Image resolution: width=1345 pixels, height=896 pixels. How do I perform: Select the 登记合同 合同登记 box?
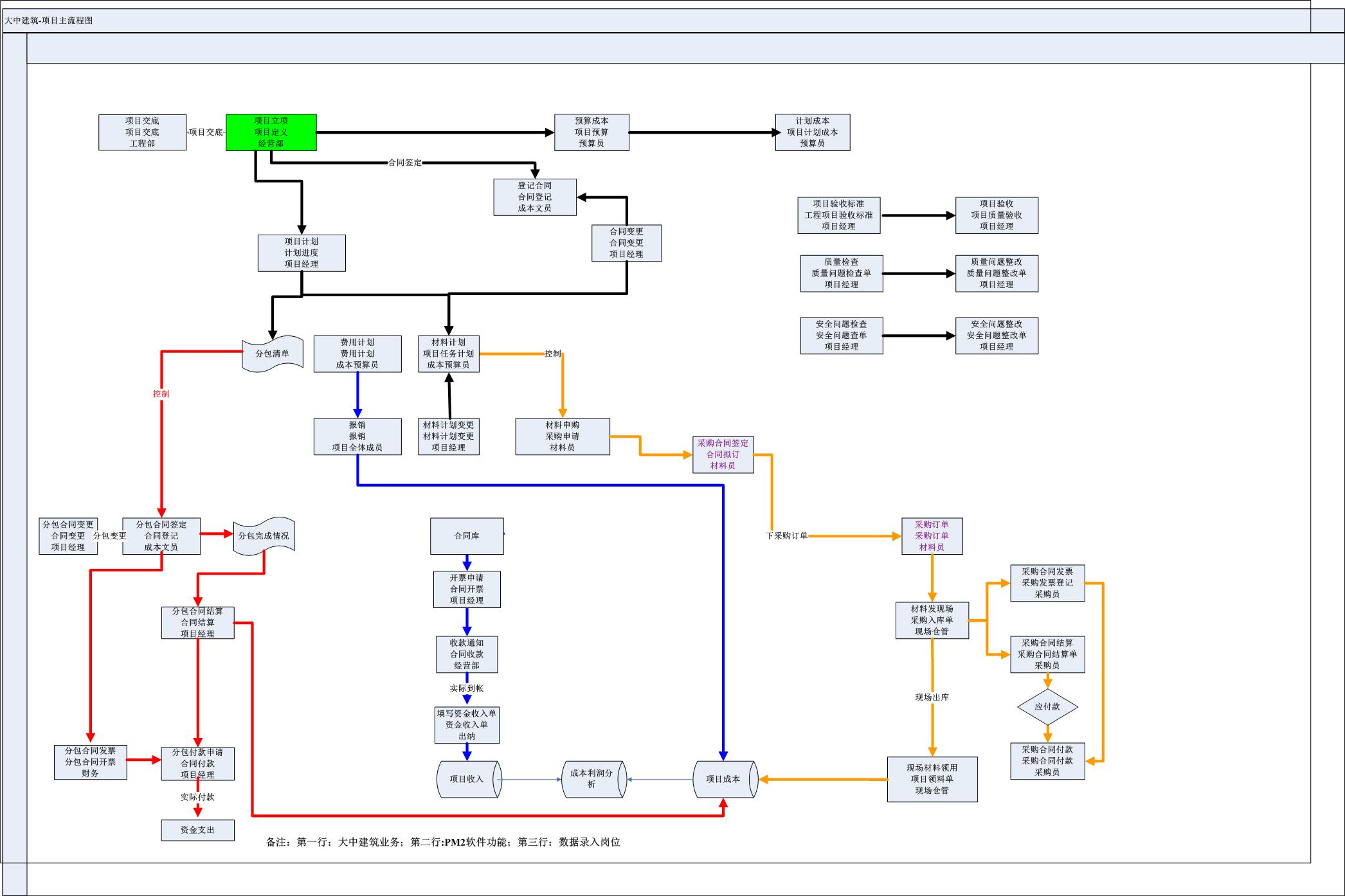tap(534, 197)
